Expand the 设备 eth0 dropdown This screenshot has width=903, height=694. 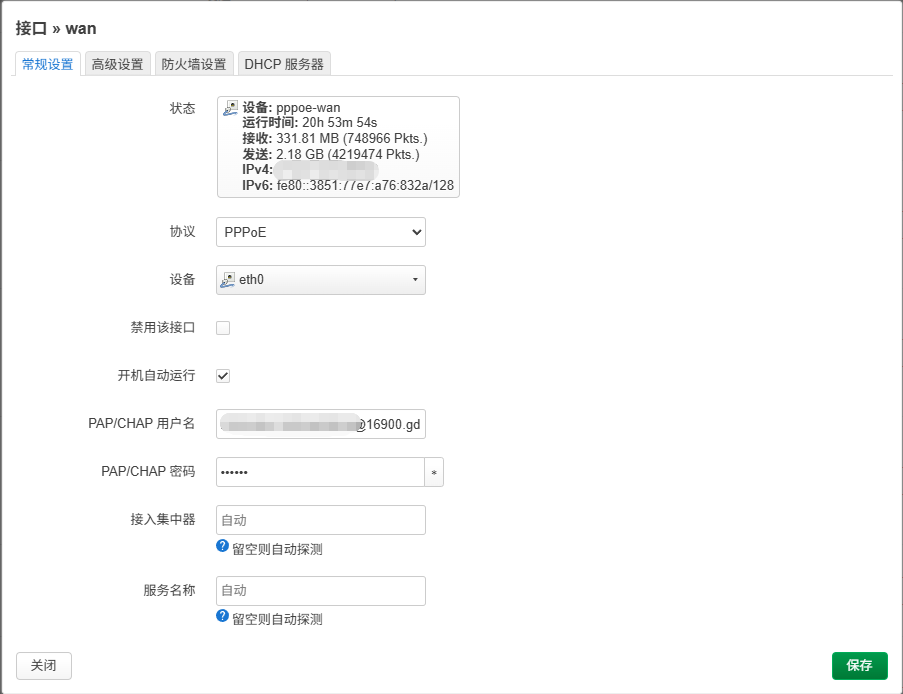point(321,280)
